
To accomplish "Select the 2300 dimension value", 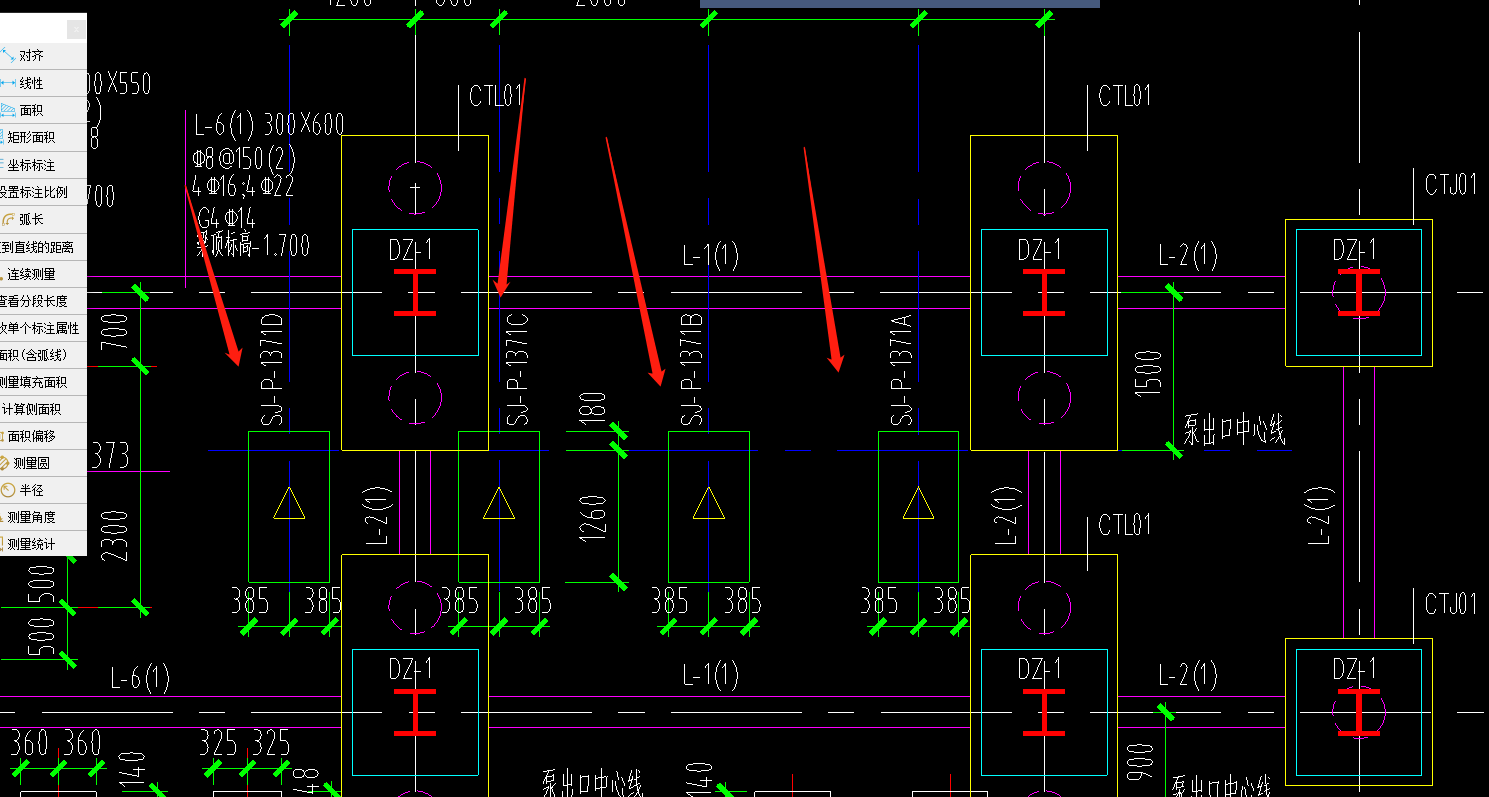I will (116, 536).
